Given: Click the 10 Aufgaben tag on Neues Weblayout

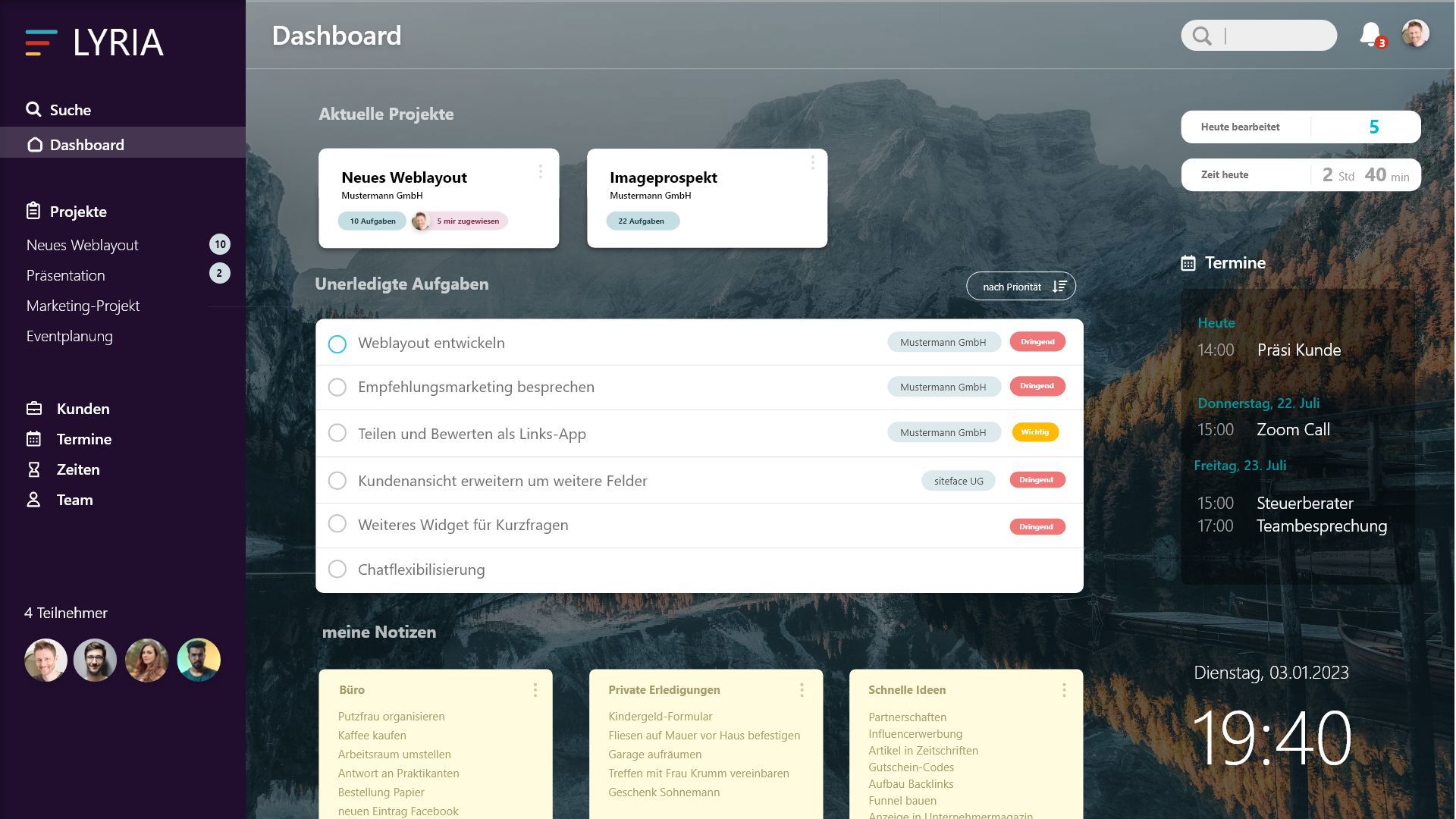Looking at the screenshot, I should tap(372, 221).
